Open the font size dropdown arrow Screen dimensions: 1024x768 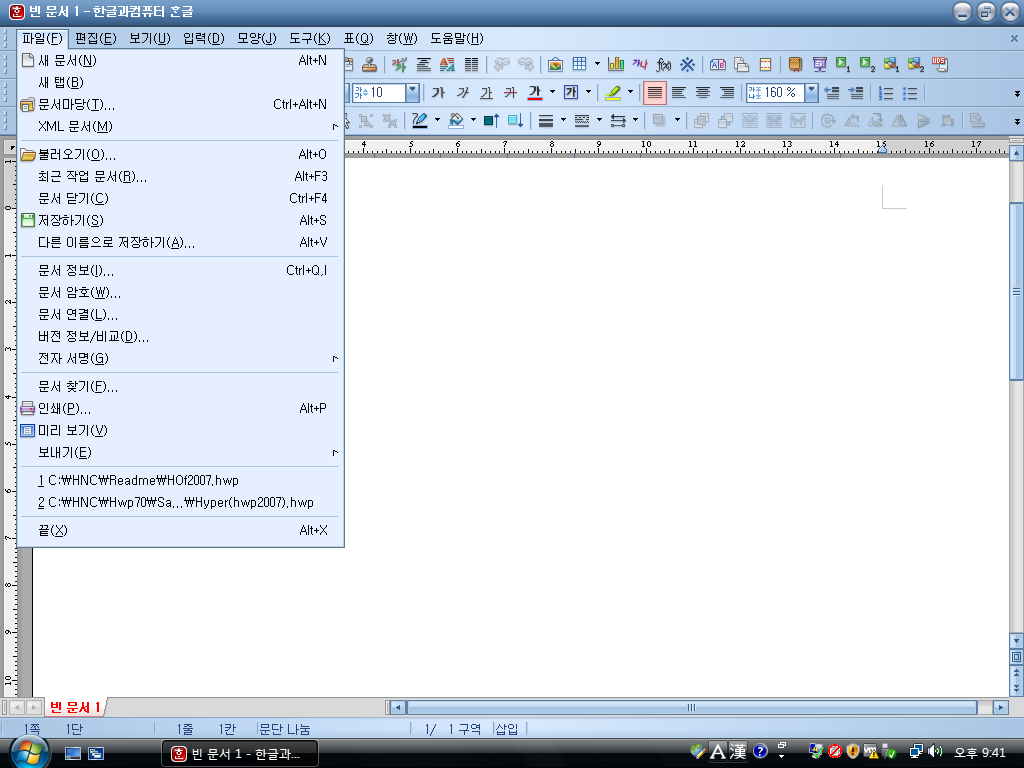click(x=412, y=93)
